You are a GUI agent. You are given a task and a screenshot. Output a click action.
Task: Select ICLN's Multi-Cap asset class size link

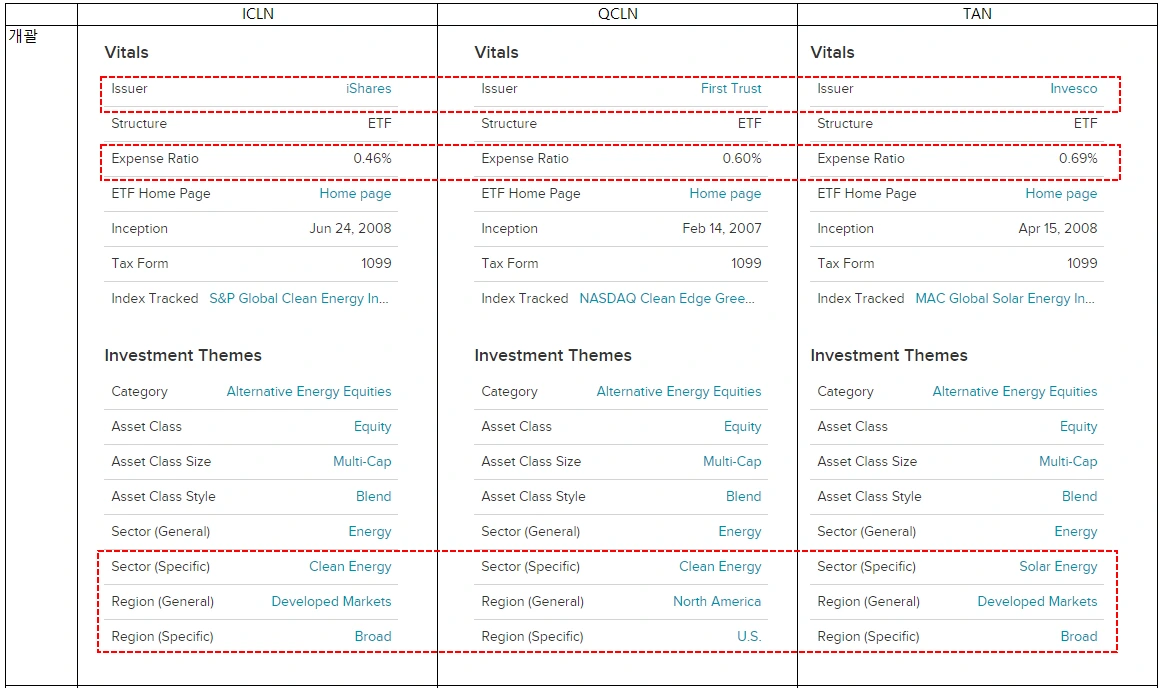[x=362, y=461]
